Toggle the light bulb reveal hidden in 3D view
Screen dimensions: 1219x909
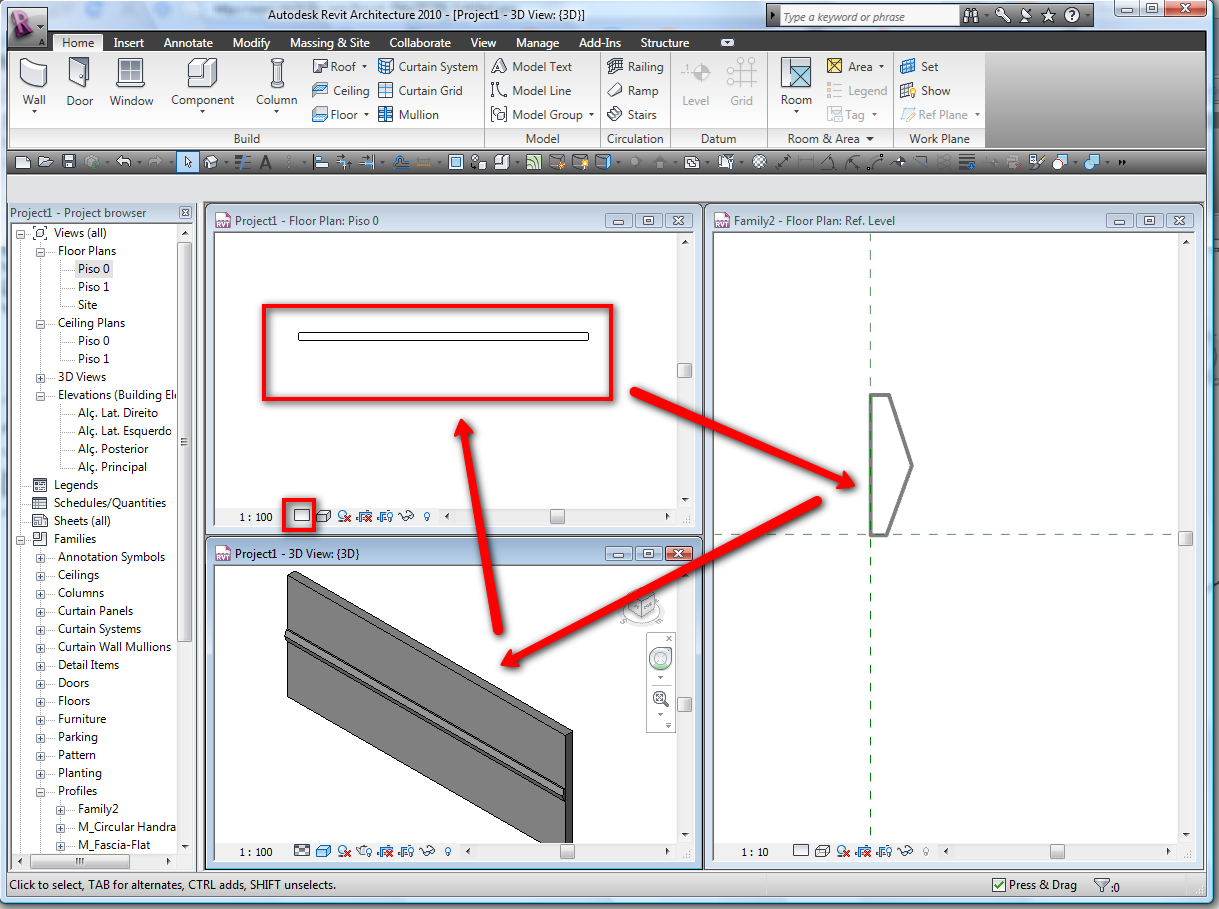[x=448, y=852]
